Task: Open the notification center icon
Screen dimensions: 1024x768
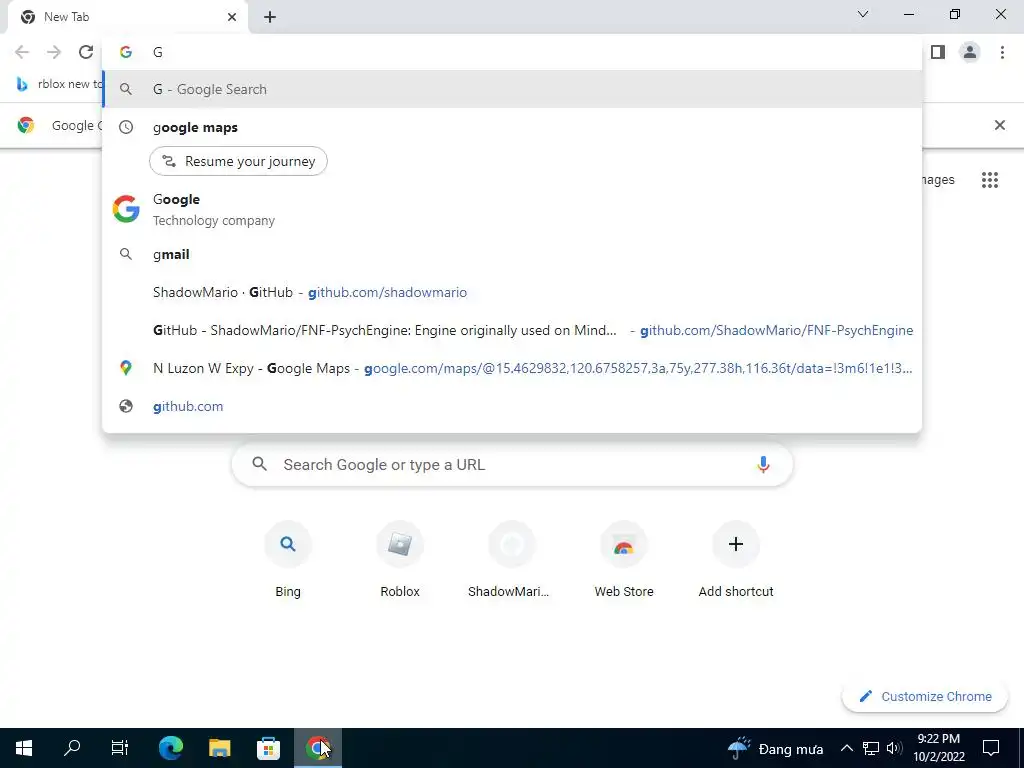Action: pos(991,748)
